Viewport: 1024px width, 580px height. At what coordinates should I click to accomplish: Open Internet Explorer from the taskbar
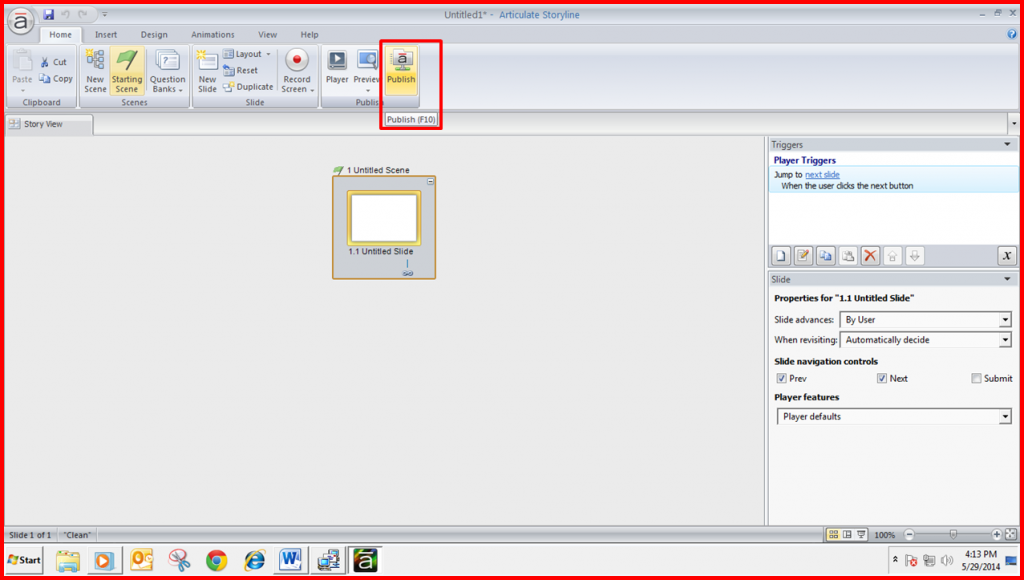(x=255, y=560)
